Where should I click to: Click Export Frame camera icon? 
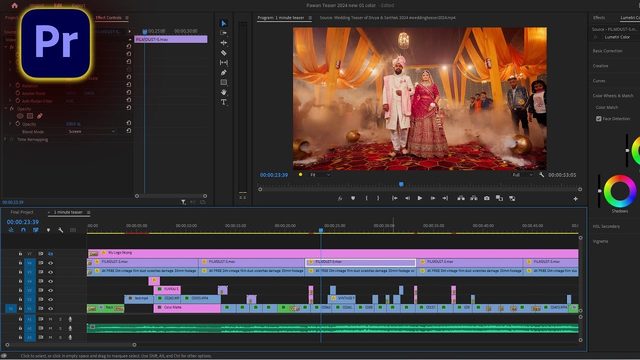click(487, 198)
